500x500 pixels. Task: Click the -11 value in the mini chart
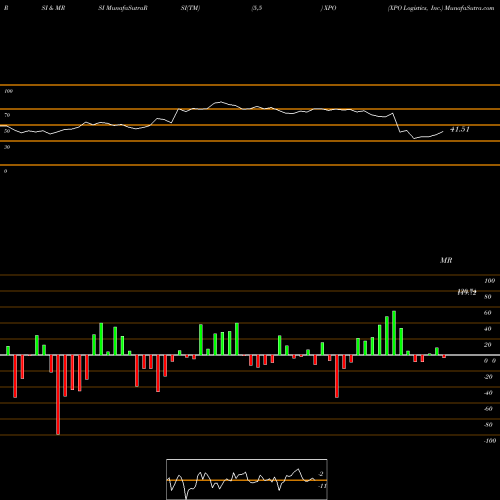tap(322, 486)
